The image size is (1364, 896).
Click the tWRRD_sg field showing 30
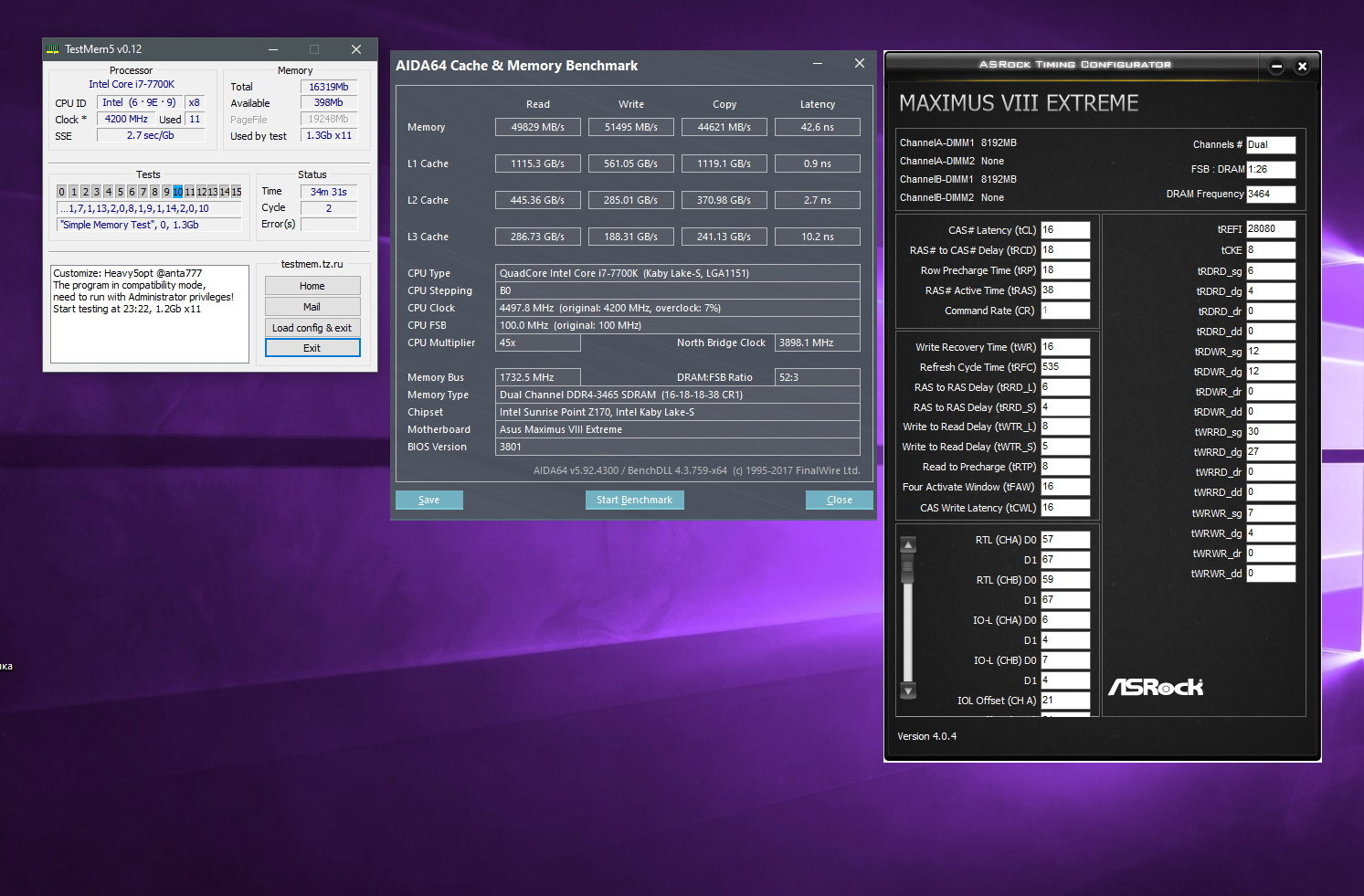(1271, 432)
